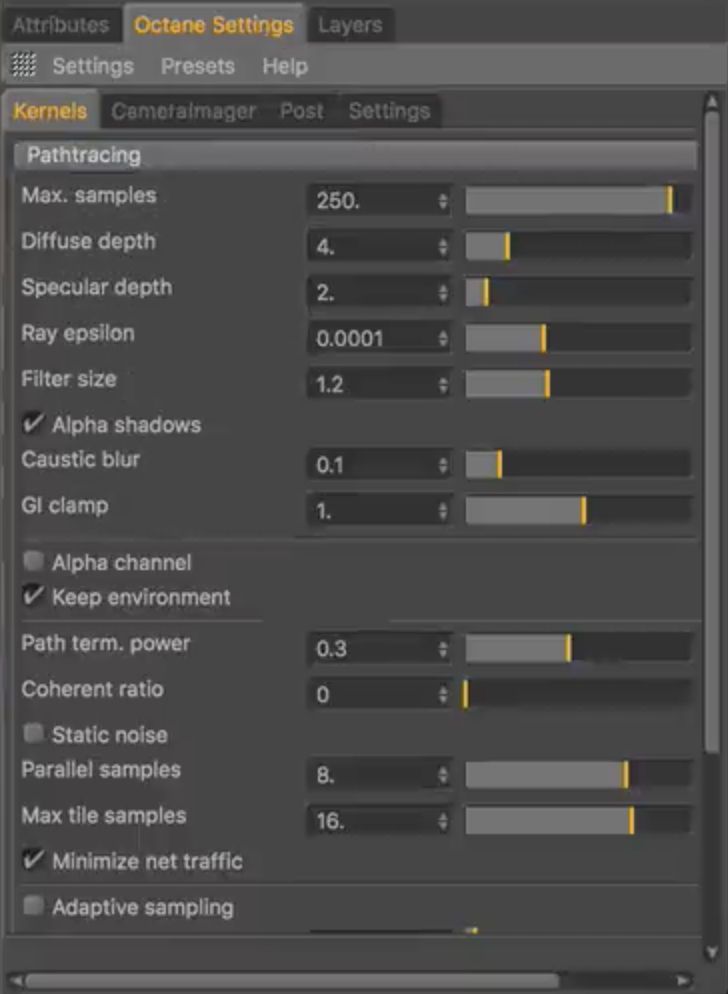Viewport: 728px width, 994px height.
Task: Open the Presets menu
Action: tap(197, 67)
